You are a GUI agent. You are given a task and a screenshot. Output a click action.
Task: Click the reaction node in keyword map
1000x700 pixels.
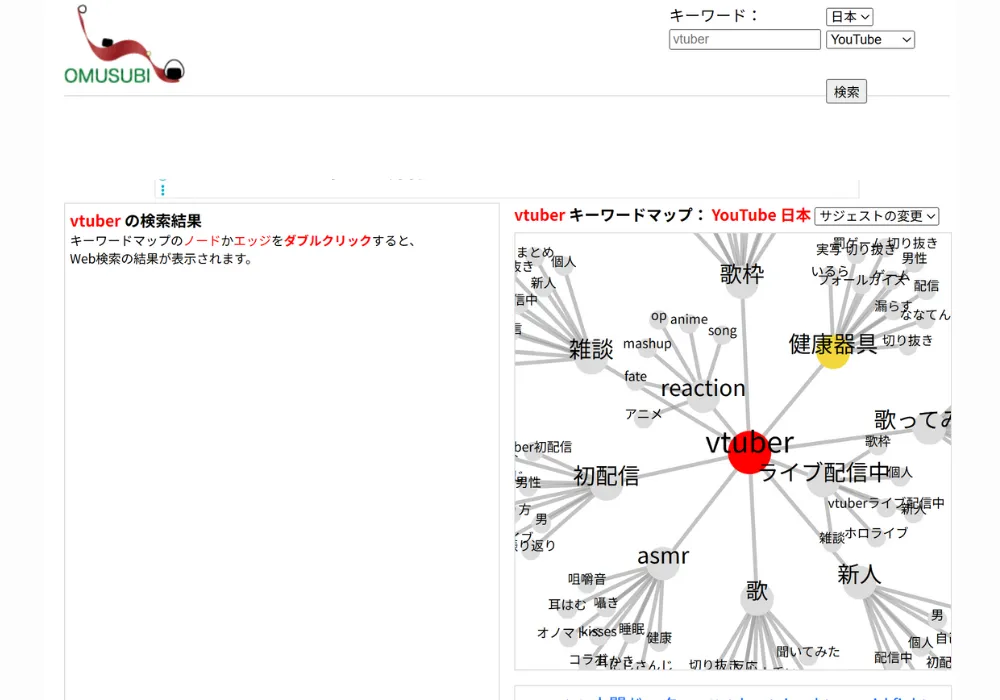point(703,389)
